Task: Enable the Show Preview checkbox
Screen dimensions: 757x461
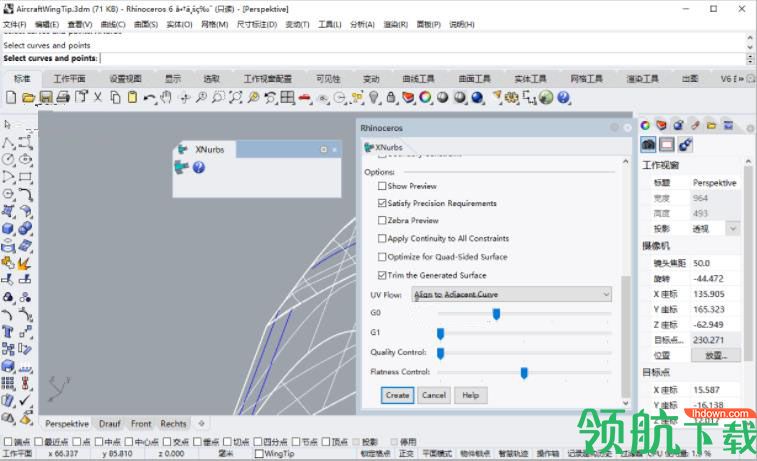Action: pyautogui.click(x=382, y=186)
